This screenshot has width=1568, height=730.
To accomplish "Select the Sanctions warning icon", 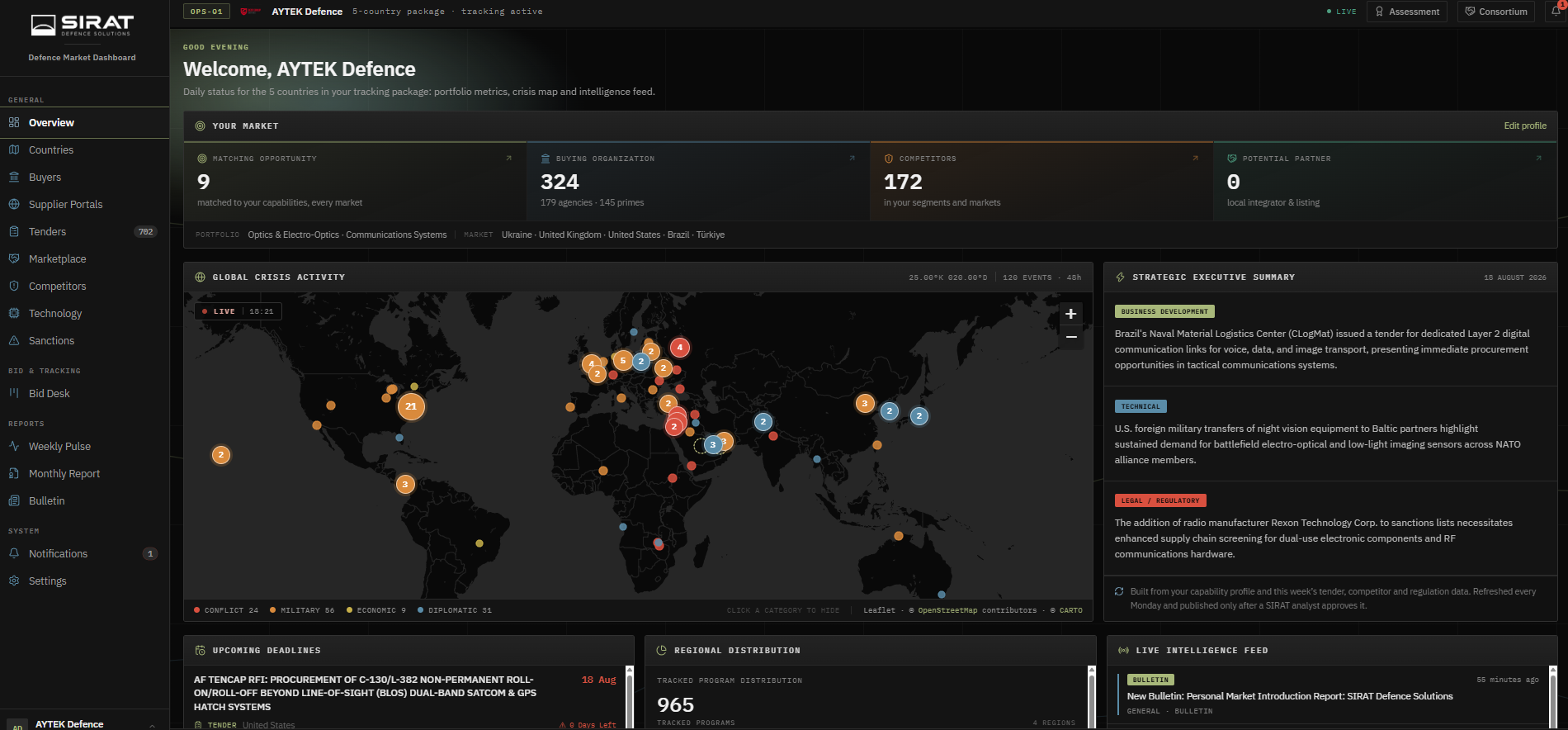I will (14, 340).
